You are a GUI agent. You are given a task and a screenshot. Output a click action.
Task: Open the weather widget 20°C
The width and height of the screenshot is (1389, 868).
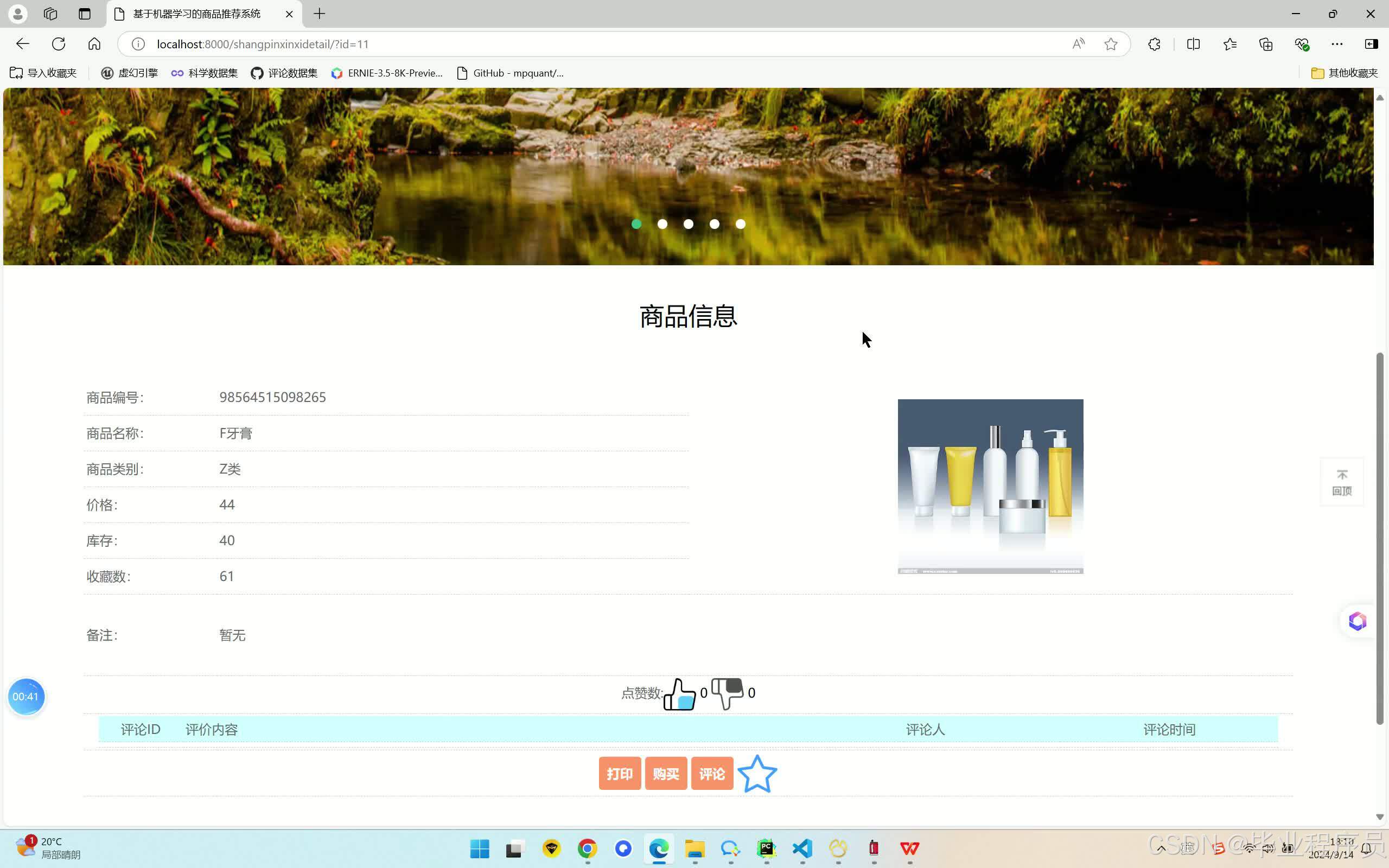click(x=48, y=848)
